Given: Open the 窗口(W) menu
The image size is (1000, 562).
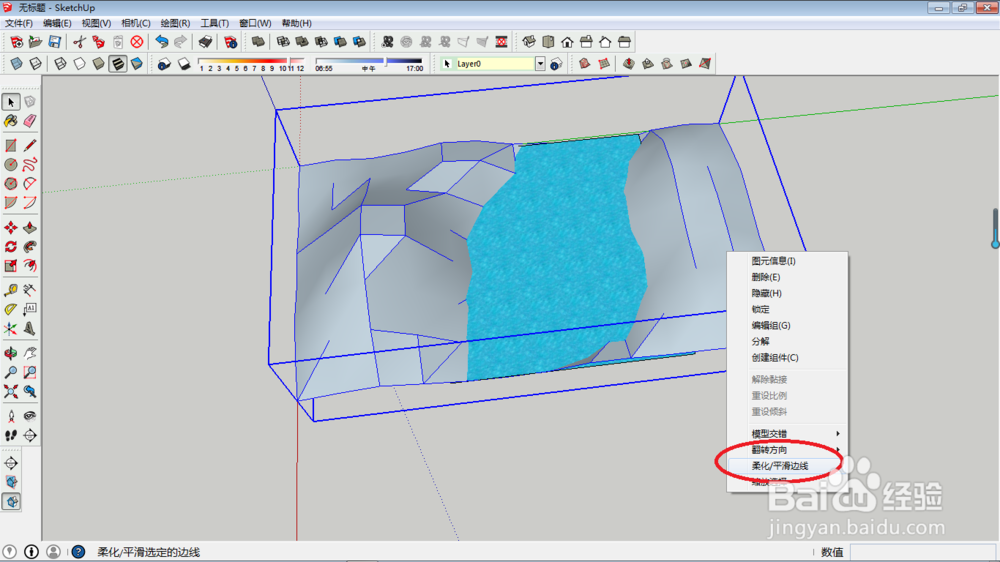Looking at the screenshot, I should tap(255, 23).
